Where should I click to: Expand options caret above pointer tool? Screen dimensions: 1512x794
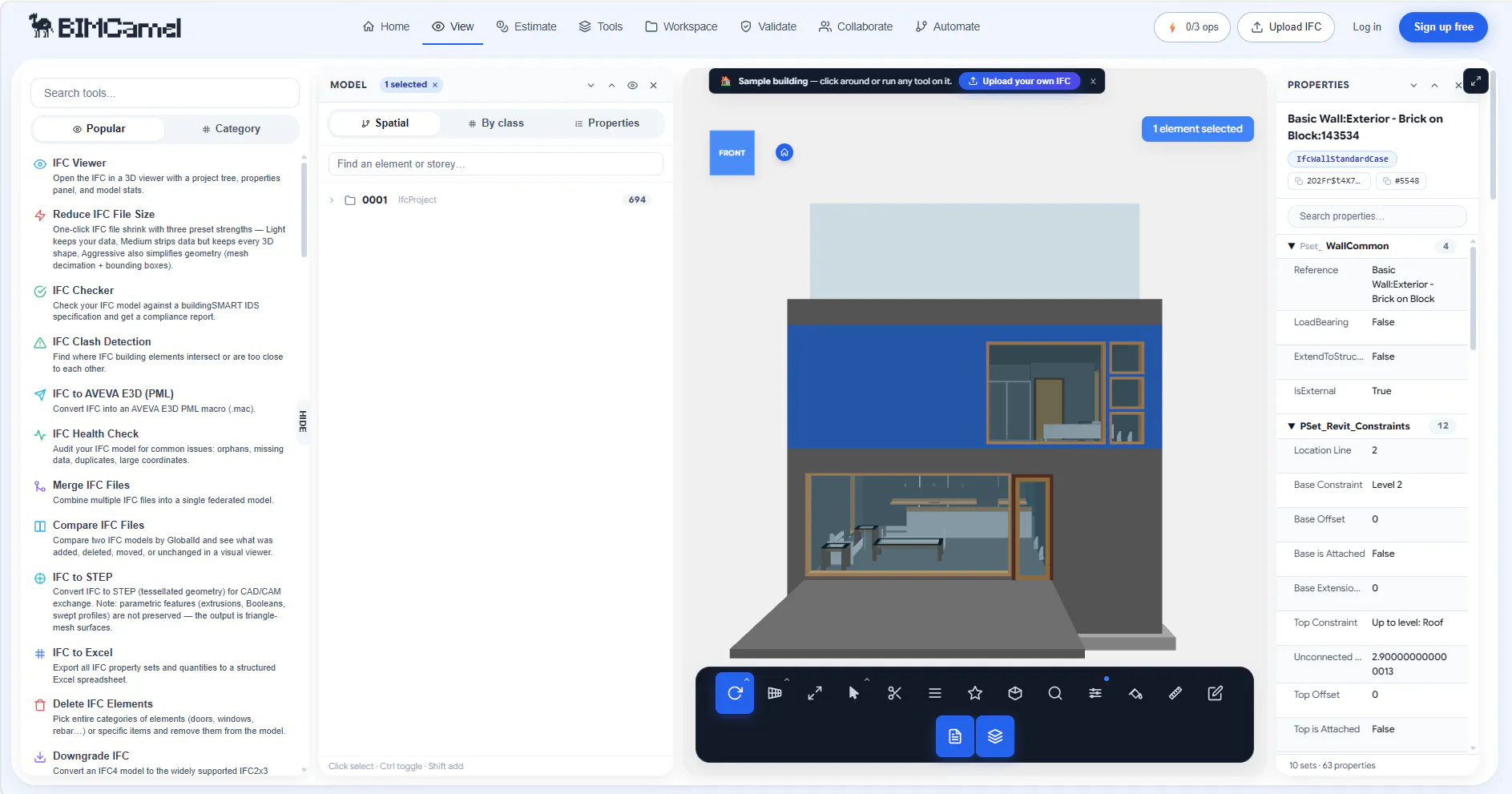click(867, 679)
